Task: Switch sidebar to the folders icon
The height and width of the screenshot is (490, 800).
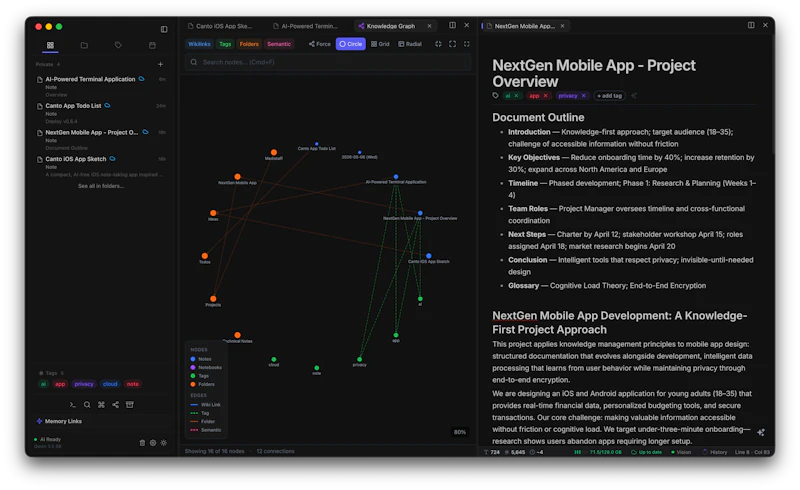Action: tap(84, 45)
